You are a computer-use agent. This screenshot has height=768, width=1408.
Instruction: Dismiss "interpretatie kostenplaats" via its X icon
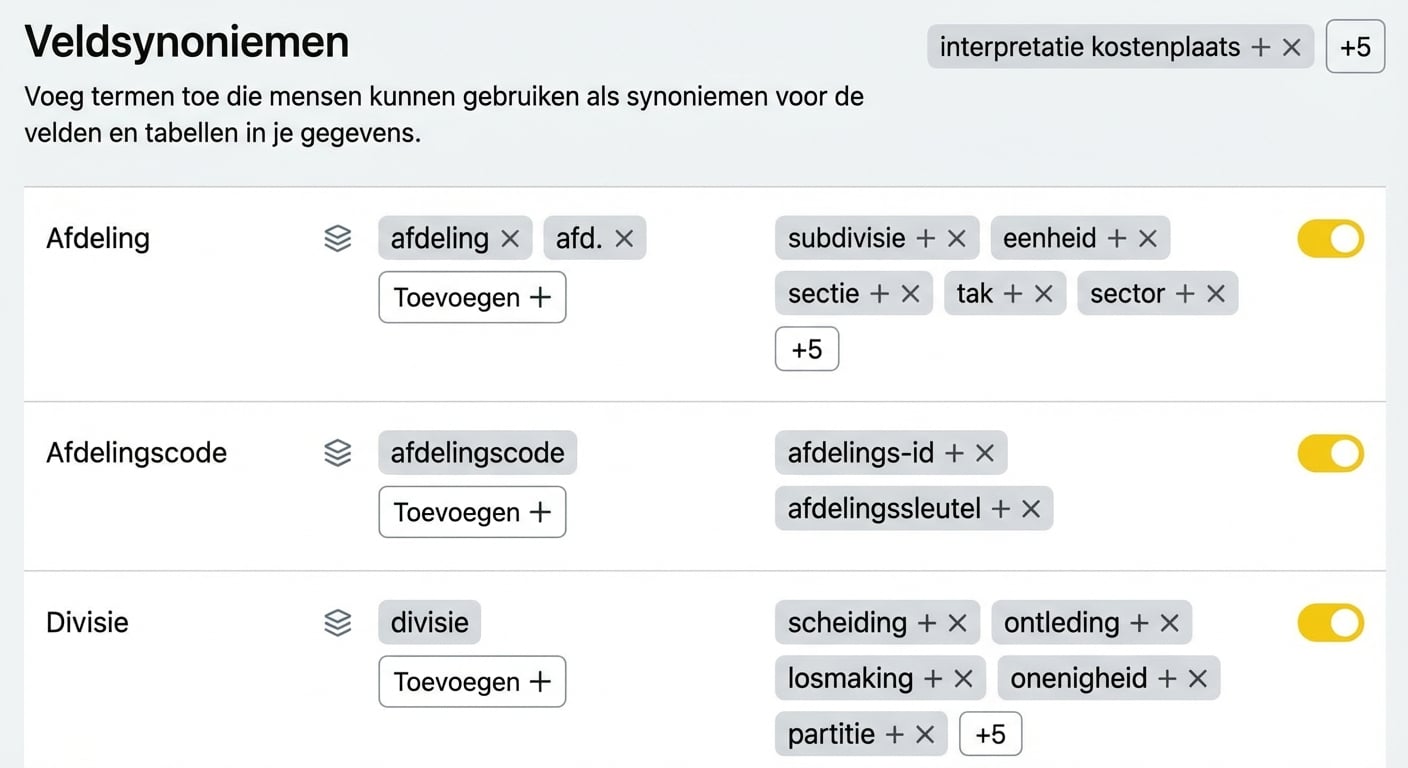[1289, 46]
